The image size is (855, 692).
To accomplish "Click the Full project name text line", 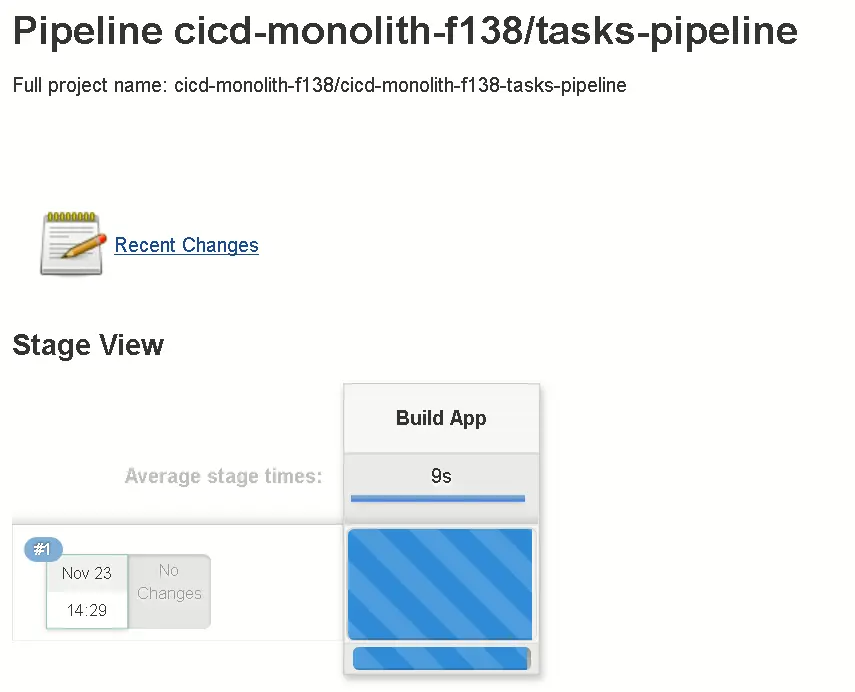I will coord(320,85).
